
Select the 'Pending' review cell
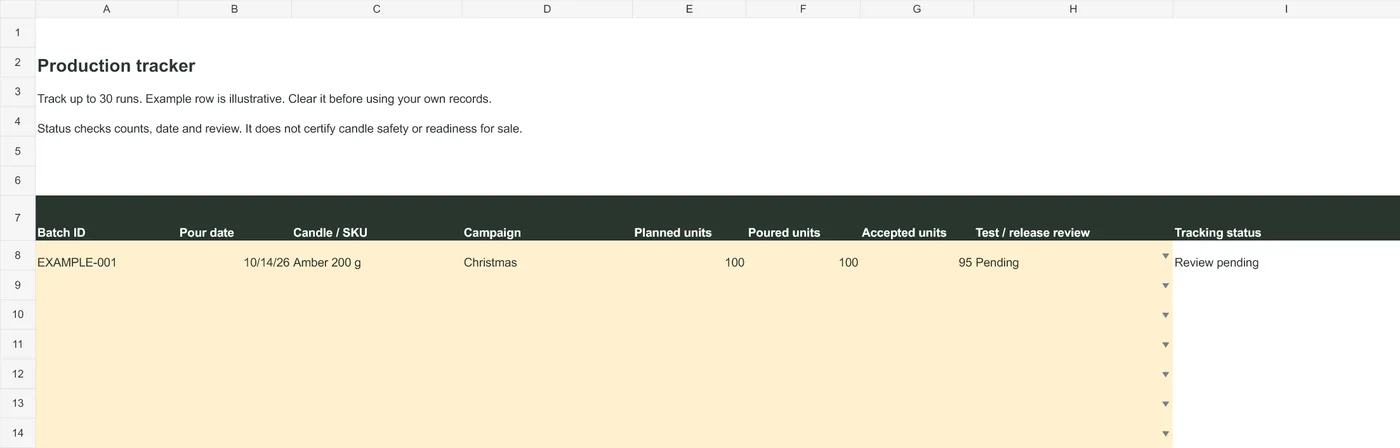tap(1073, 256)
